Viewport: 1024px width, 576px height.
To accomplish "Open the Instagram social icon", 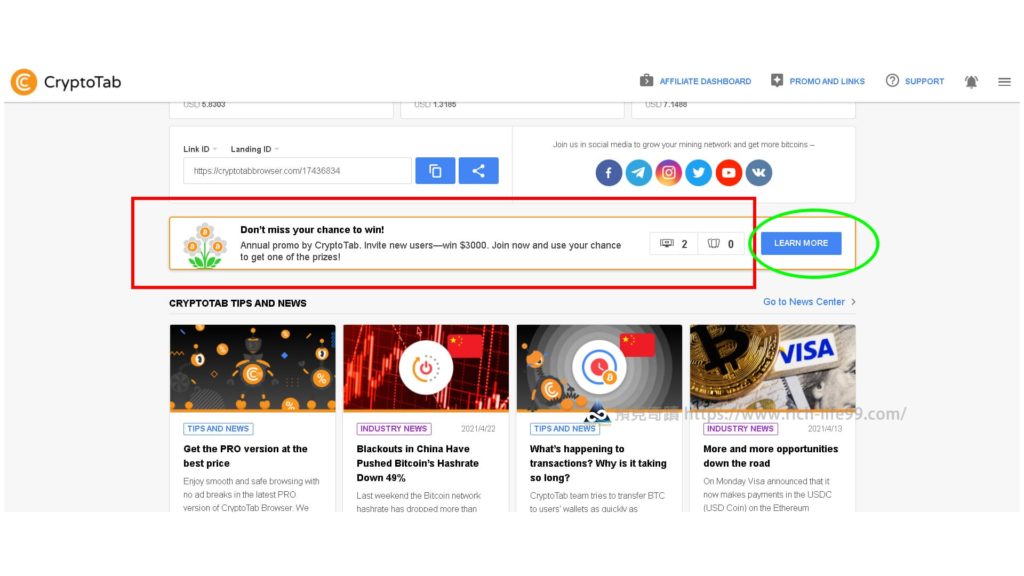I will pos(669,173).
